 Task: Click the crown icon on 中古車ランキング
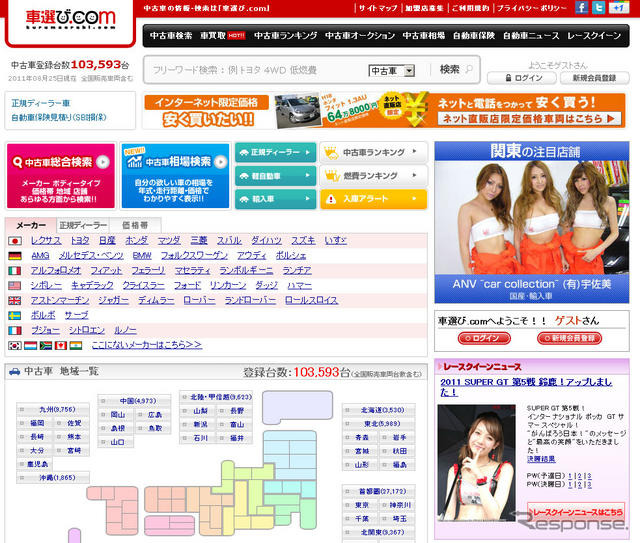point(331,153)
